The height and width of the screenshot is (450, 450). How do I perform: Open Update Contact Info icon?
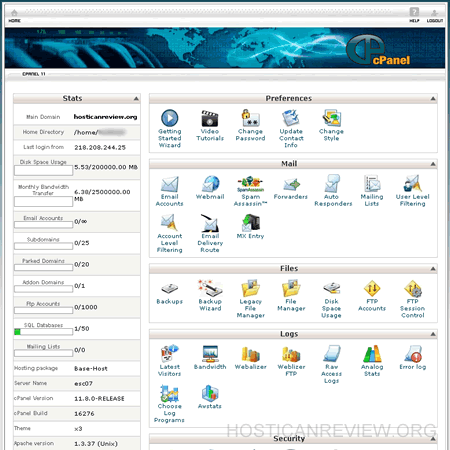pyautogui.click(x=291, y=118)
